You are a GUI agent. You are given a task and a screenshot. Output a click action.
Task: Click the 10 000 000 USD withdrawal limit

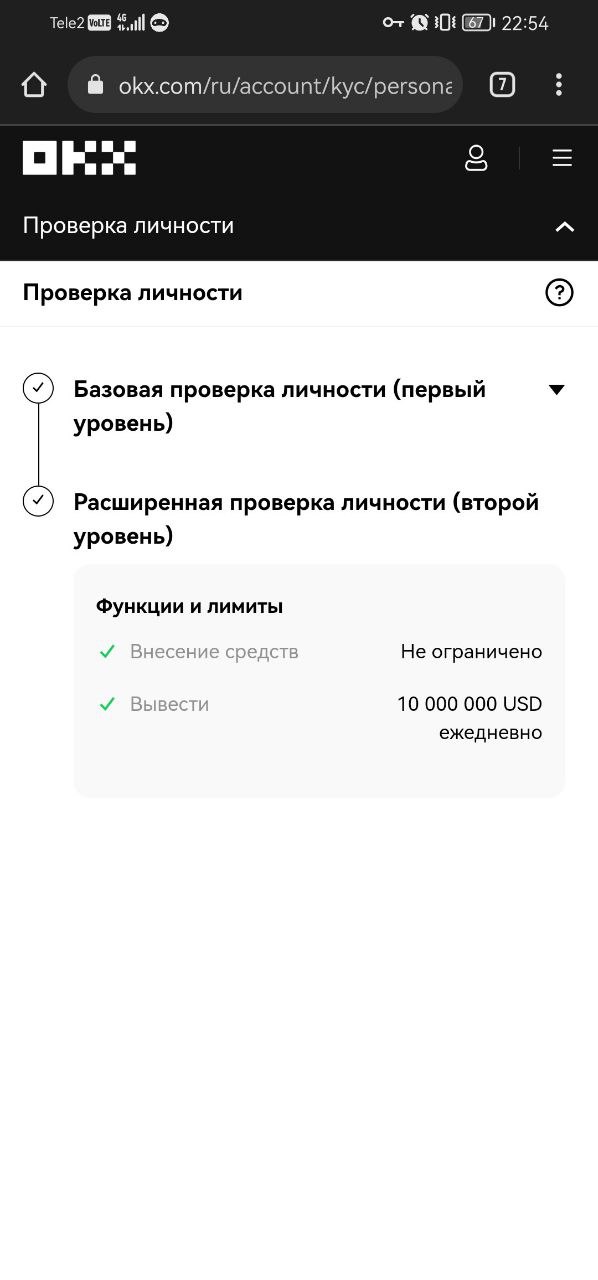469,704
